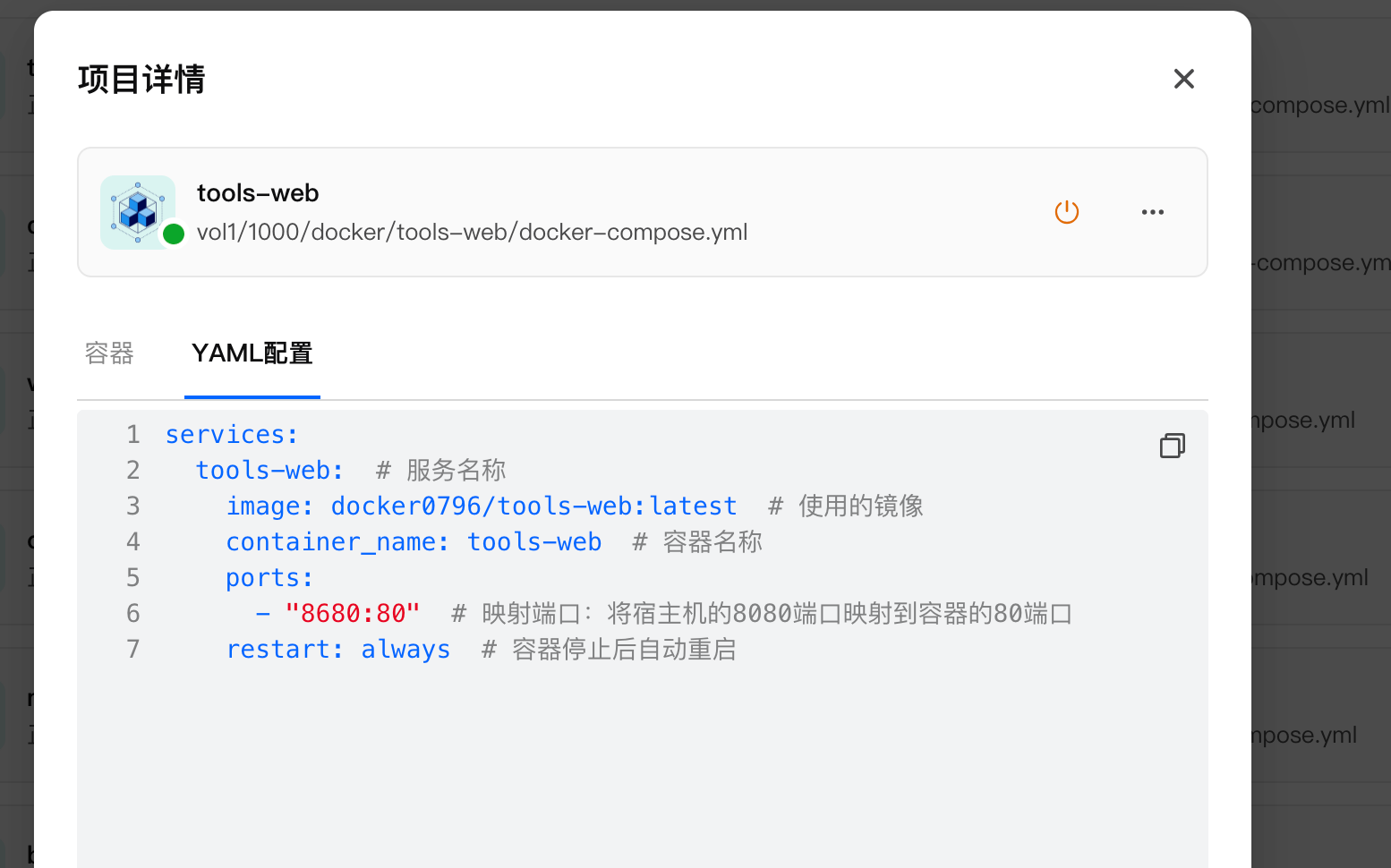The height and width of the screenshot is (868, 1391).
Task: Place cursor on the services: line
Action: [x=232, y=435]
